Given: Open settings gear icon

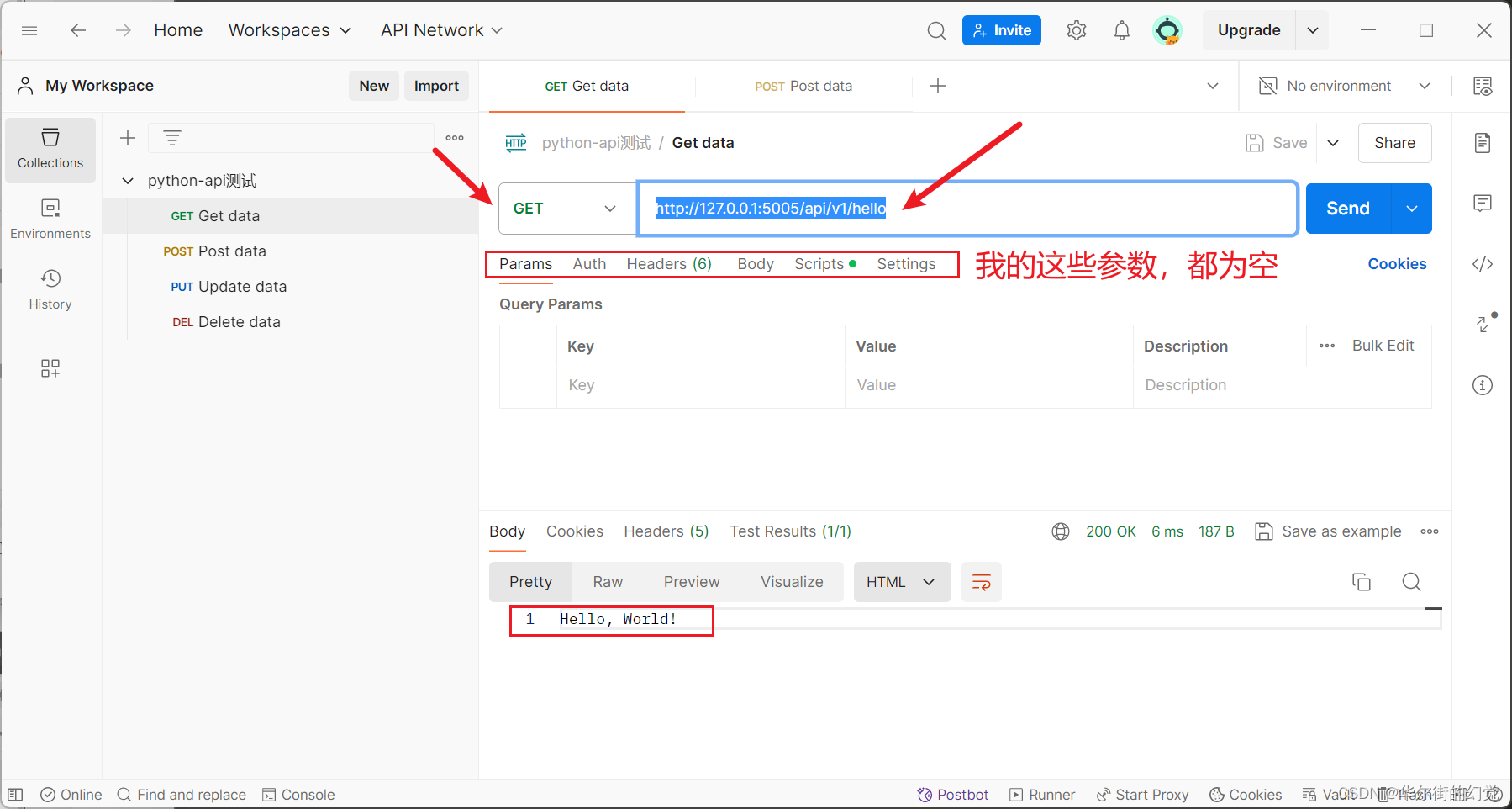Looking at the screenshot, I should pyautogui.click(x=1076, y=30).
